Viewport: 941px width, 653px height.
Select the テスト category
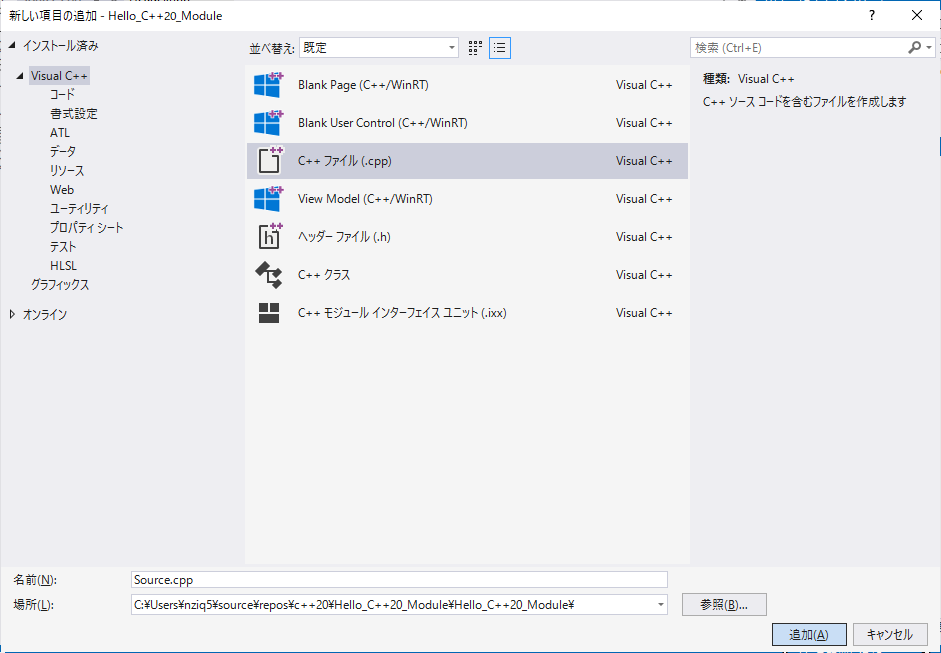63,247
